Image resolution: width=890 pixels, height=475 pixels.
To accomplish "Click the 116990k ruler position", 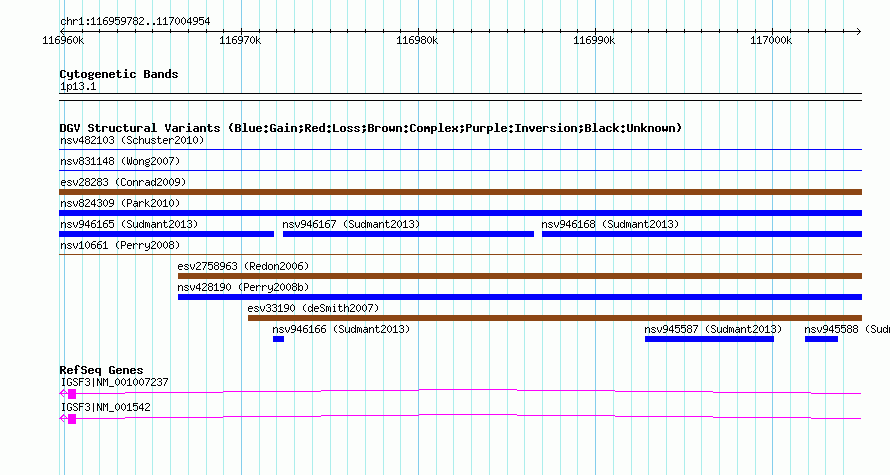I will click(594, 40).
